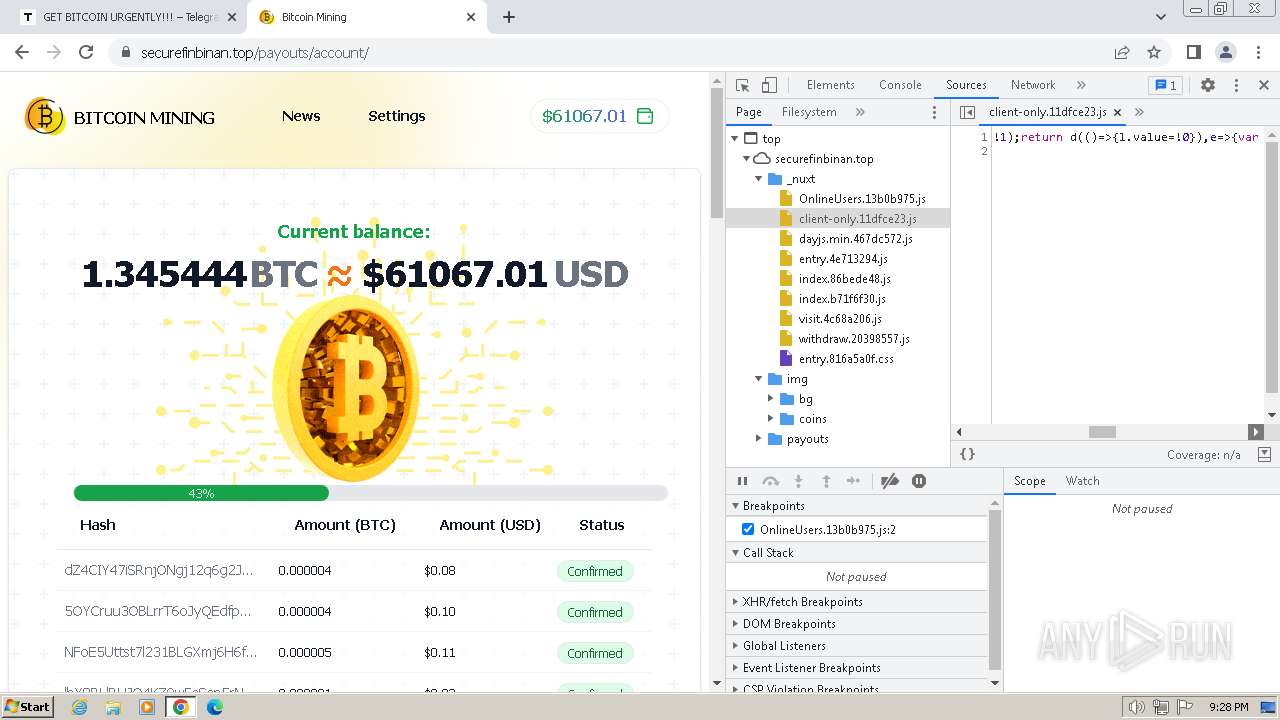Viewport: 1280px width, 720px height.
Task: Bookmark this page with the star icon
Action: click(1154, 52)
